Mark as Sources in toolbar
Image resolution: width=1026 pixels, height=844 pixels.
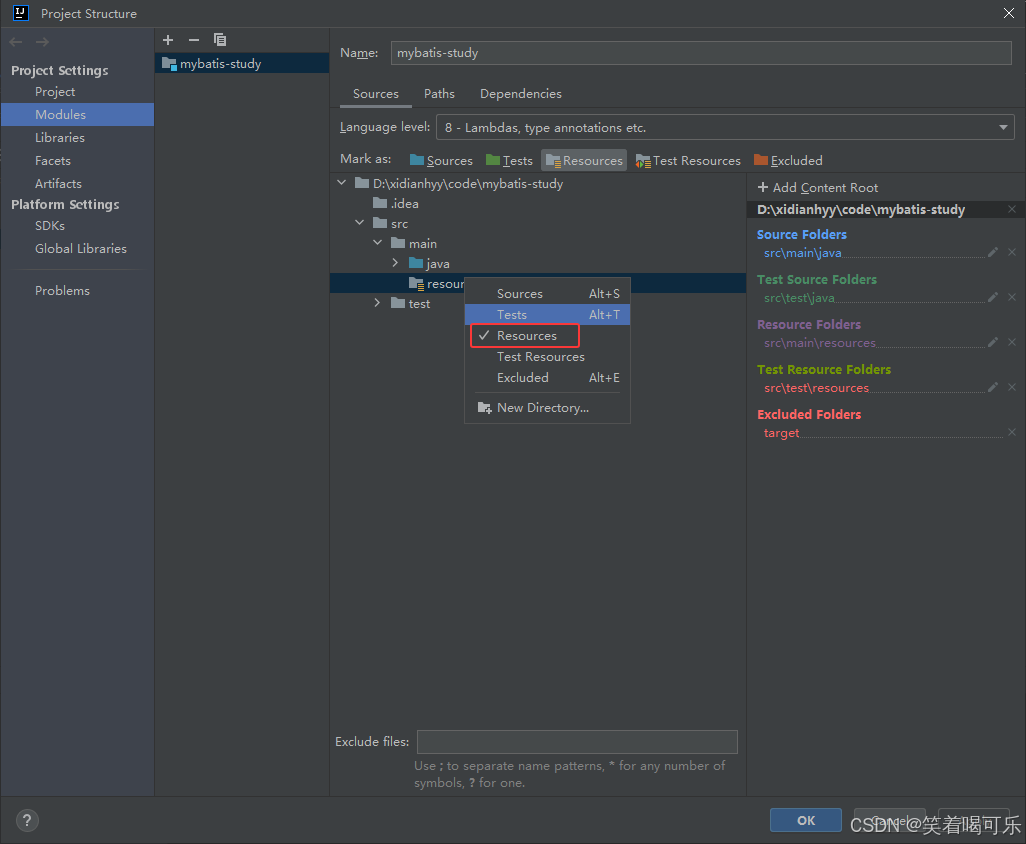pyautogui.click(x=441, y=160)
